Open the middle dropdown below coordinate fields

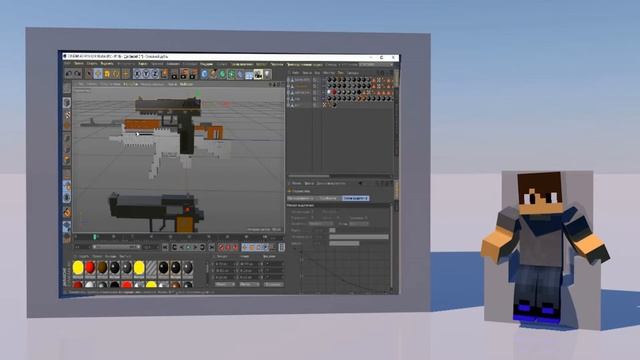click(249, 284)
